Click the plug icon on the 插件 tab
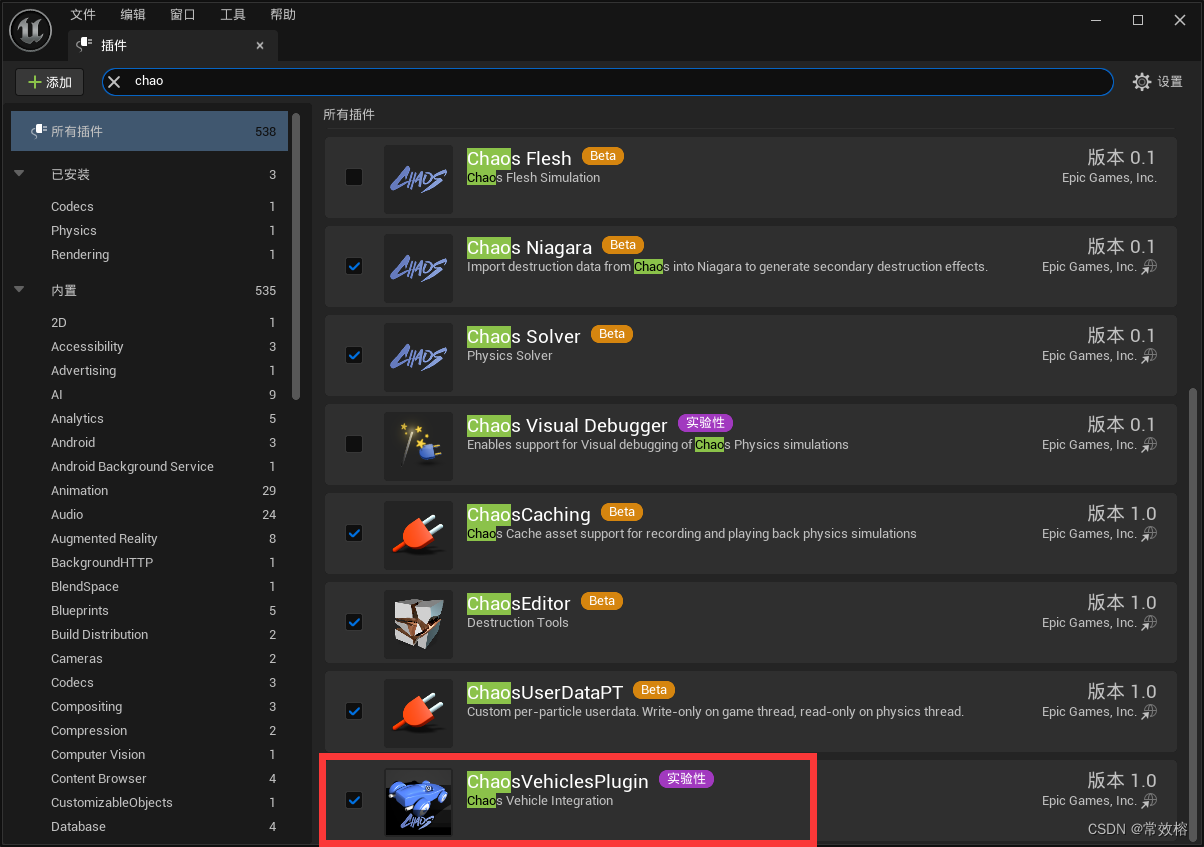This screenshot has height=847, width=1204. click(x=84, y=45)
